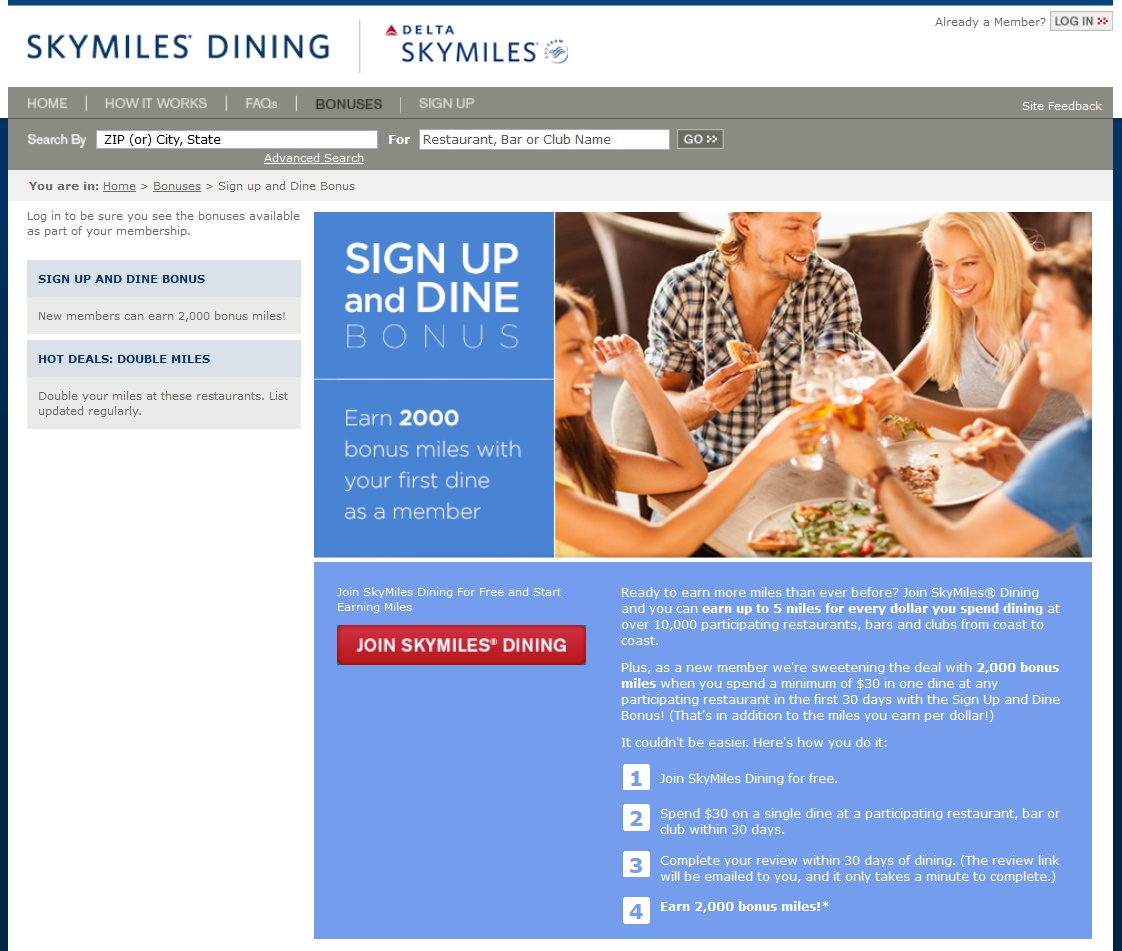Click the Delta SkyMiles logo
The image size is (1122, 951).
click(476, 44)
